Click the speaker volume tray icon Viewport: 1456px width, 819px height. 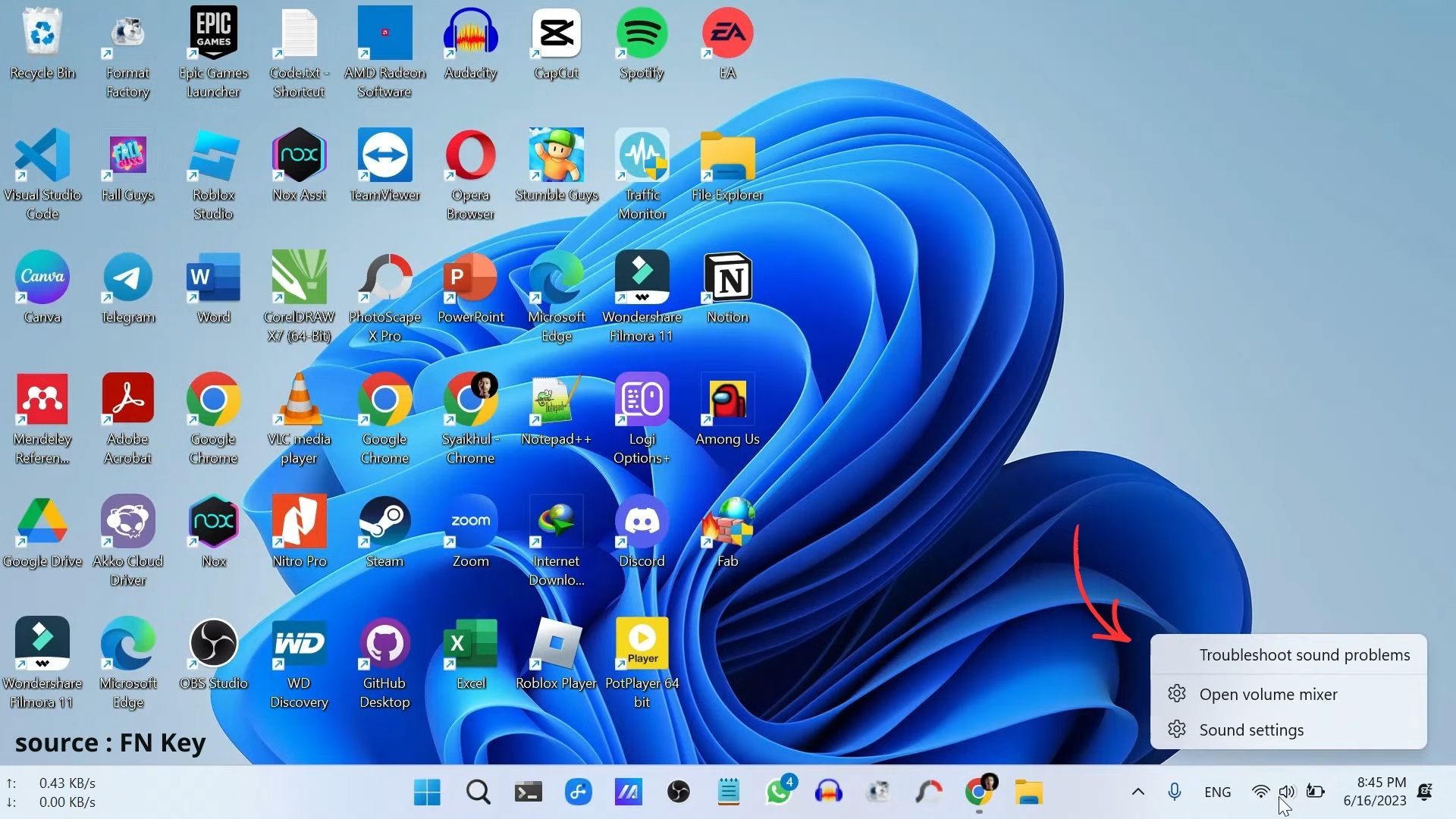coord(1287,792)
